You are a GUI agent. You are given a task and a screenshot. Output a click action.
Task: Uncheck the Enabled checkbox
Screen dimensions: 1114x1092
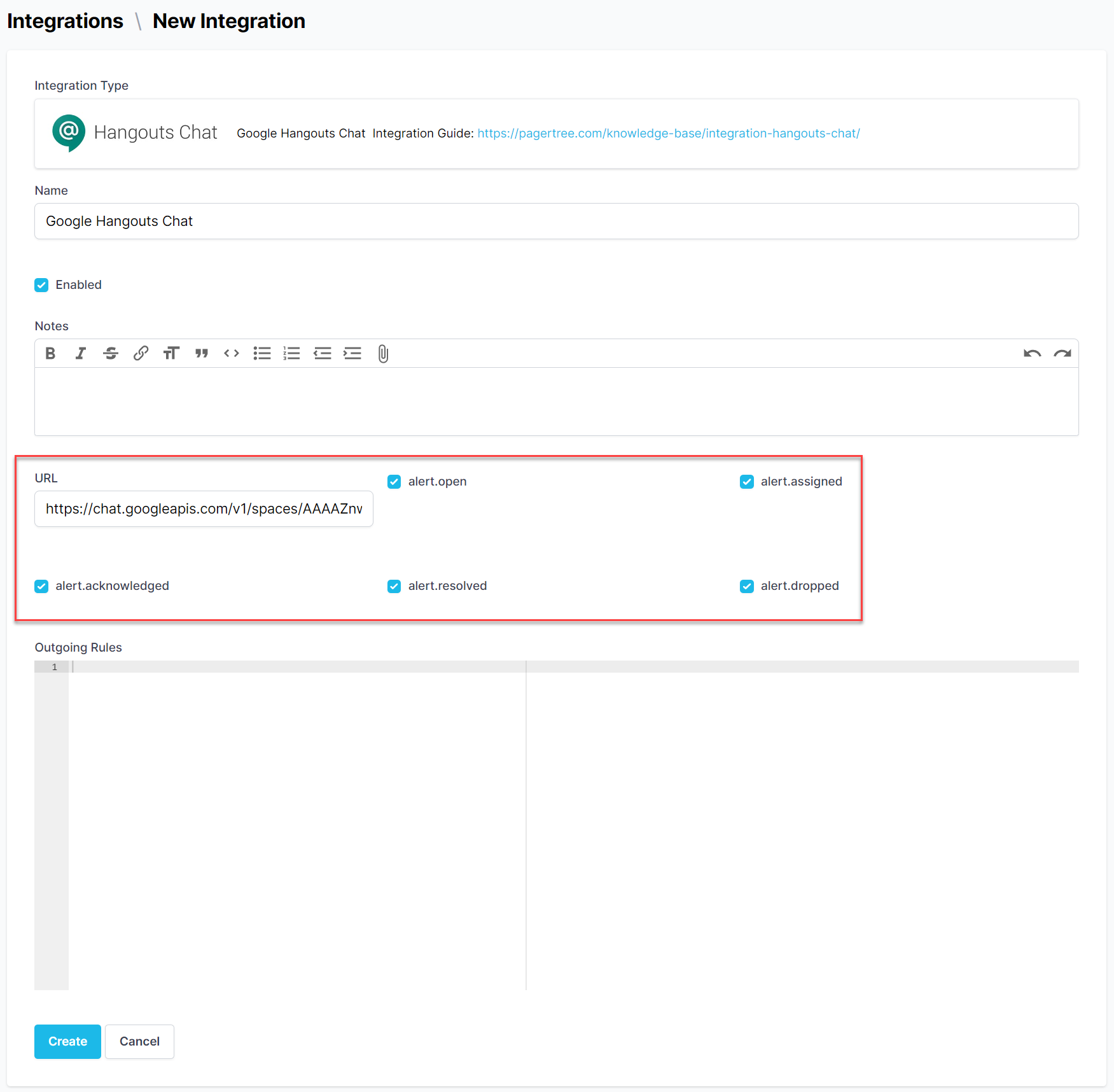point(41,285)
